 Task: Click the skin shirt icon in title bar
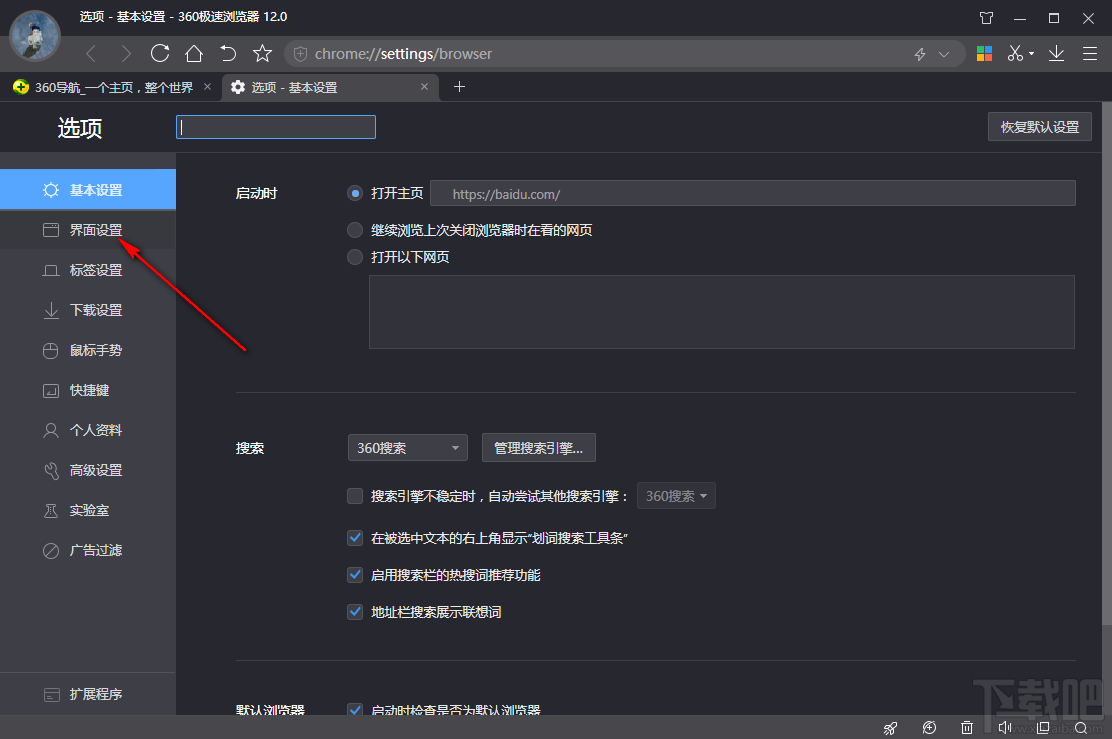[986, 18]
